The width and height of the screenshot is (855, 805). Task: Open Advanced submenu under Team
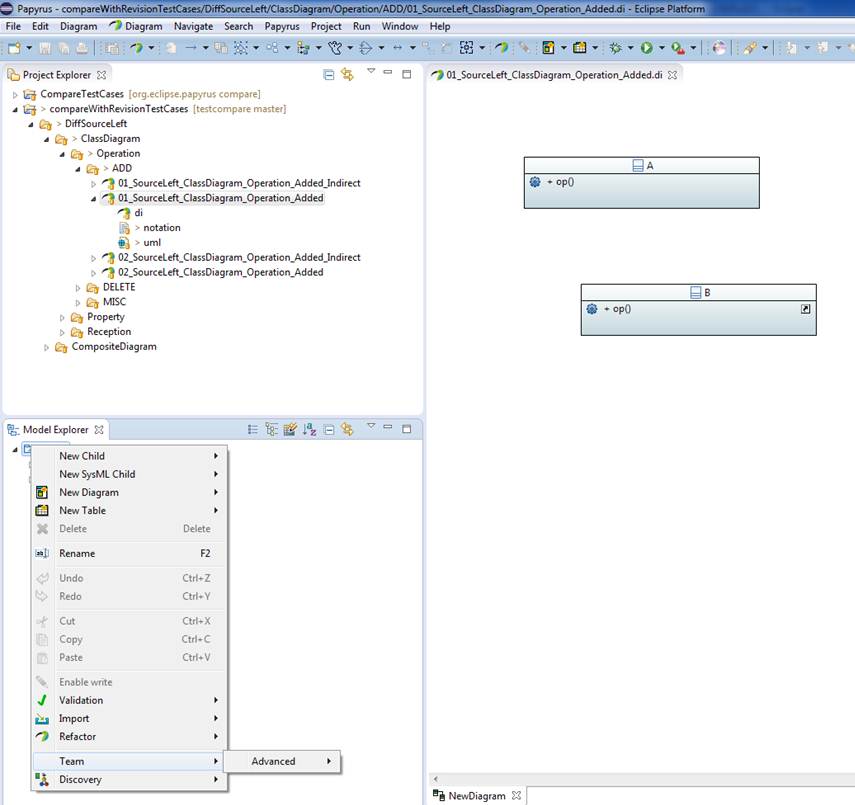(282, 761)
